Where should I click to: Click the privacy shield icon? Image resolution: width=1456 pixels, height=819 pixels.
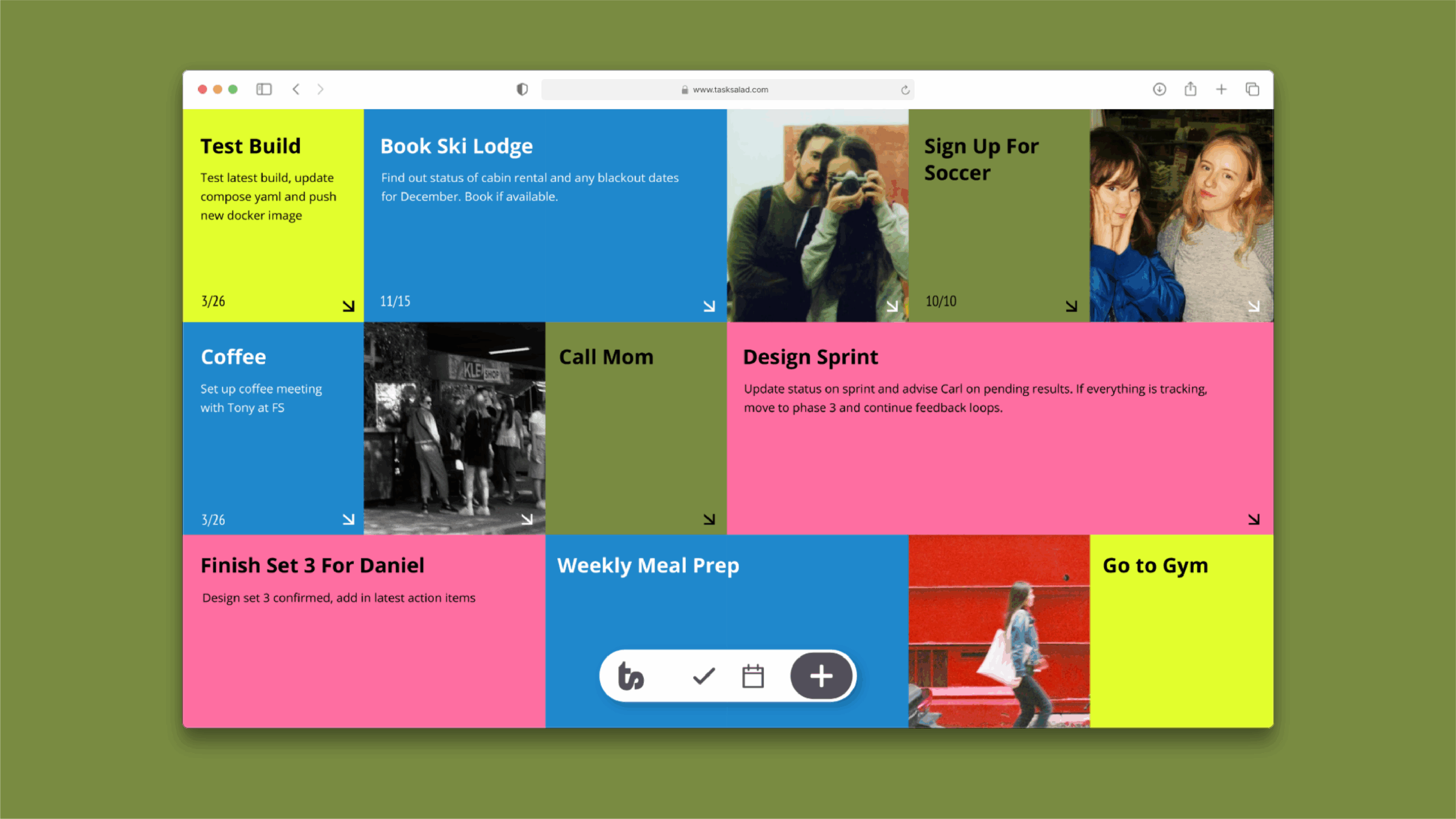pos(522,89)
